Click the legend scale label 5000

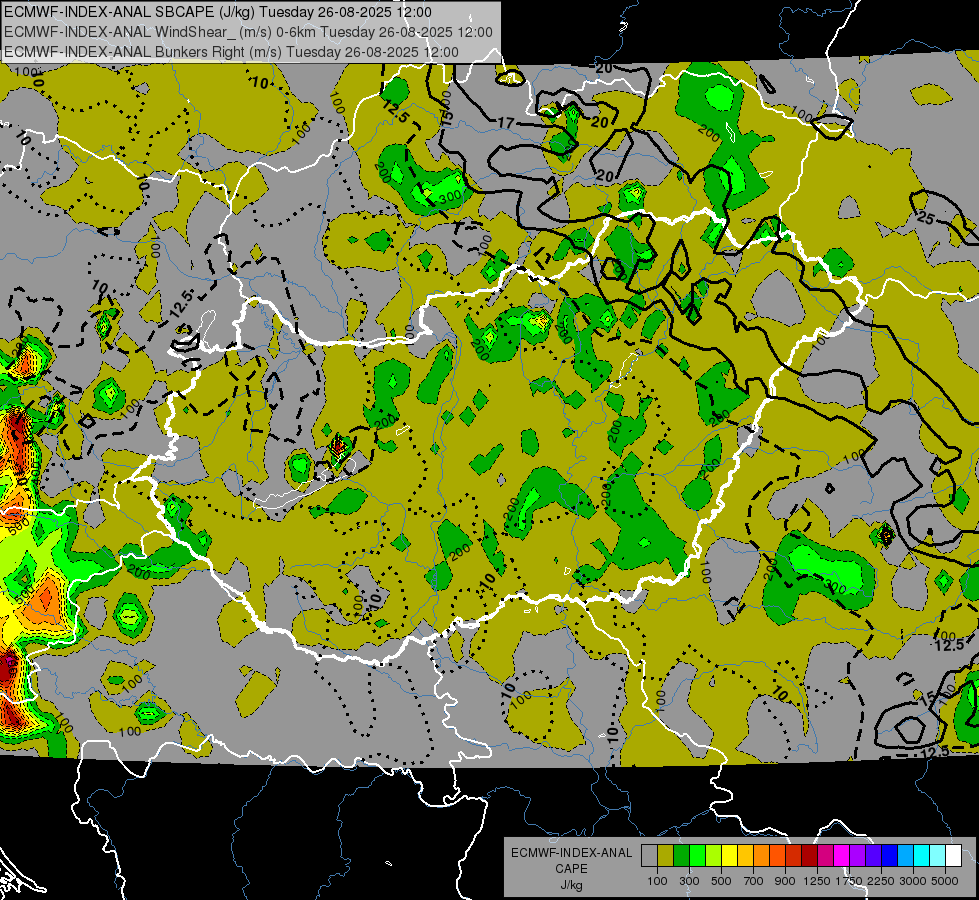click(945, 881)
